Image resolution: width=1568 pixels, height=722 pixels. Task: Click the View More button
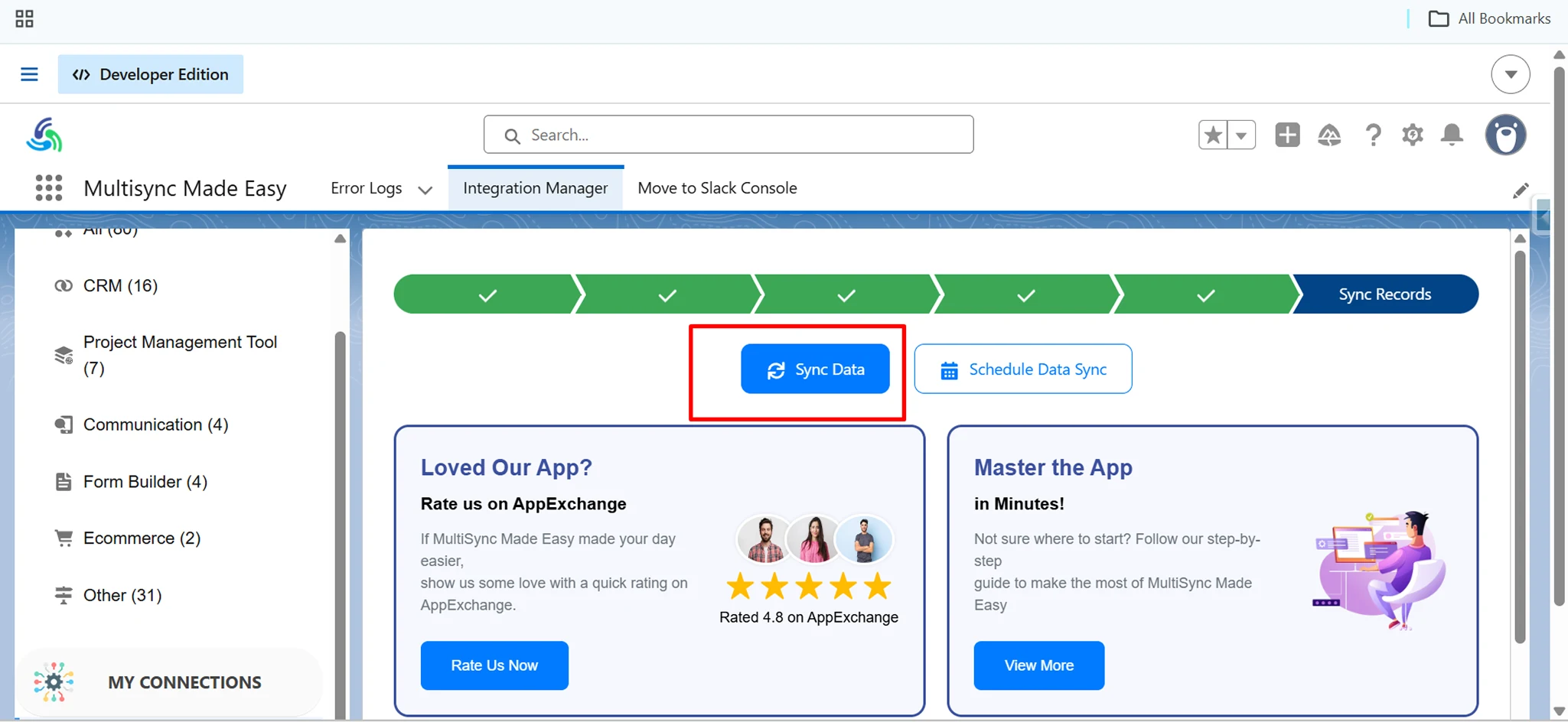(x=1038, y=665)
